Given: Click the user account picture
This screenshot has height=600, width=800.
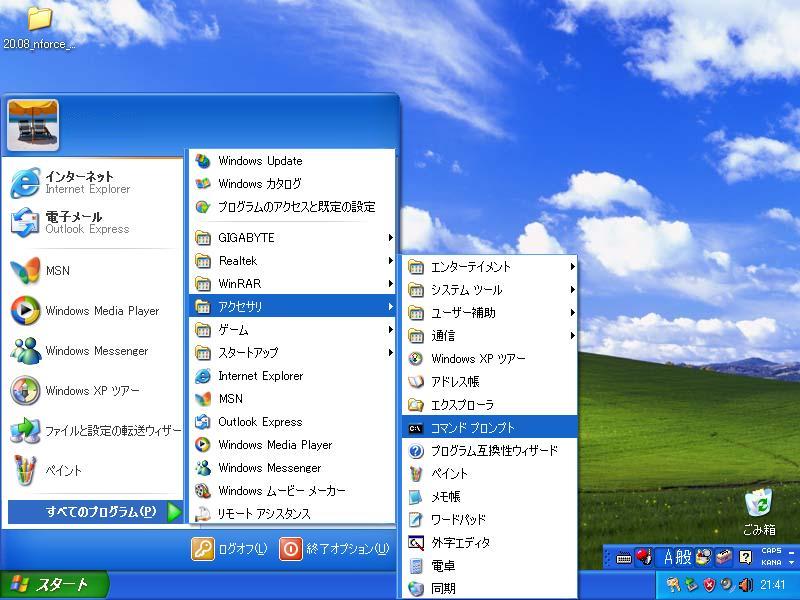Looking at the screenshot, I should [x=33, y=125].
